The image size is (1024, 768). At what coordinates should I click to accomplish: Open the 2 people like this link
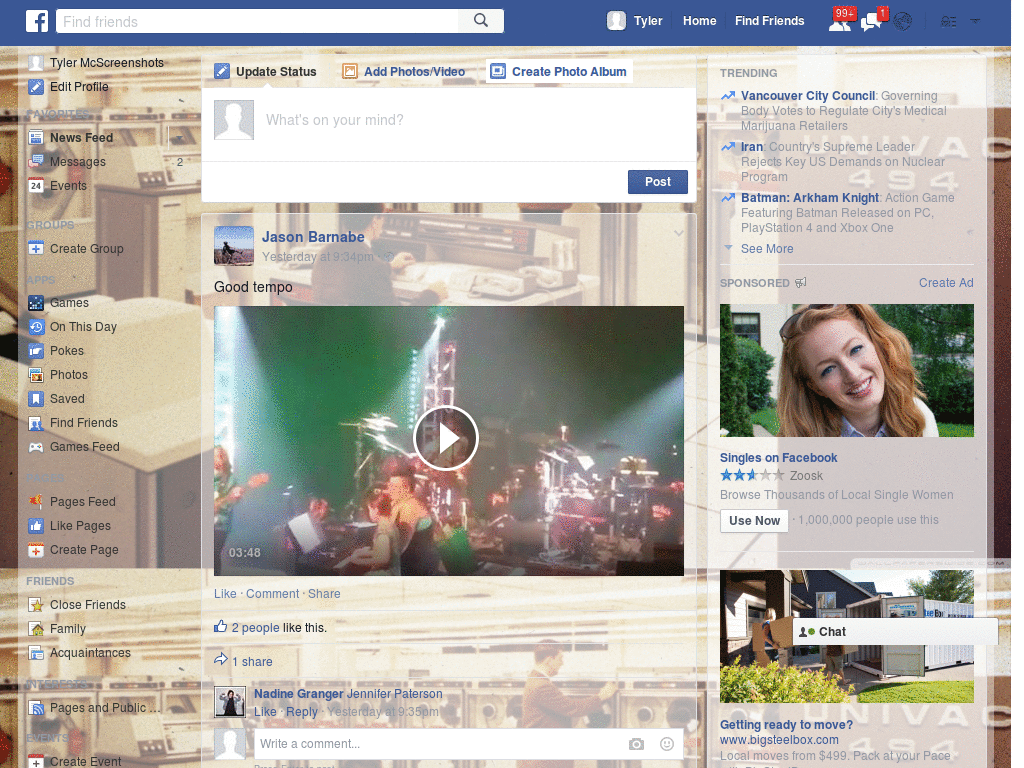(255, 628)
